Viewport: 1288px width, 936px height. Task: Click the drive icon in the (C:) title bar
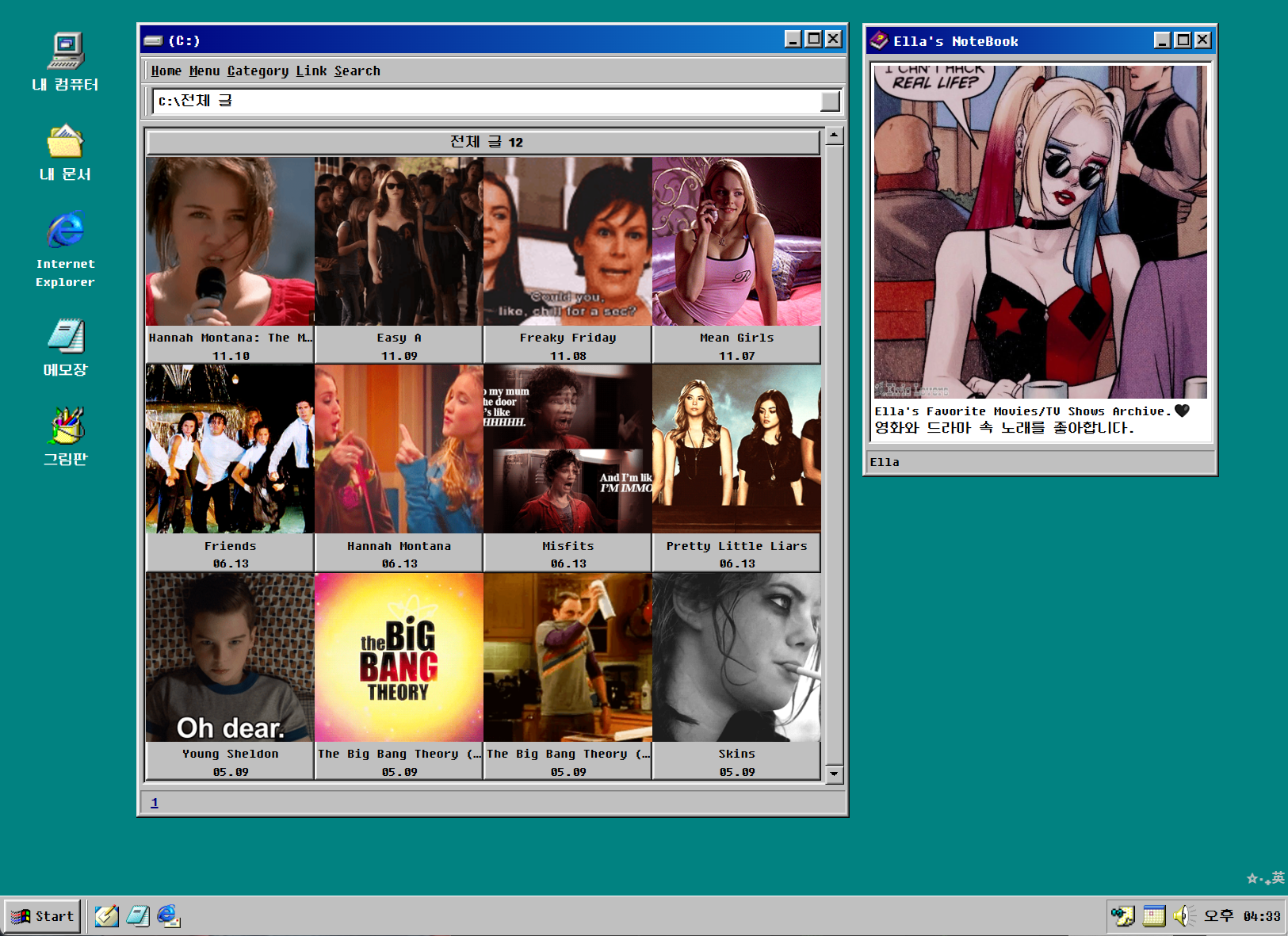(154, 40)
